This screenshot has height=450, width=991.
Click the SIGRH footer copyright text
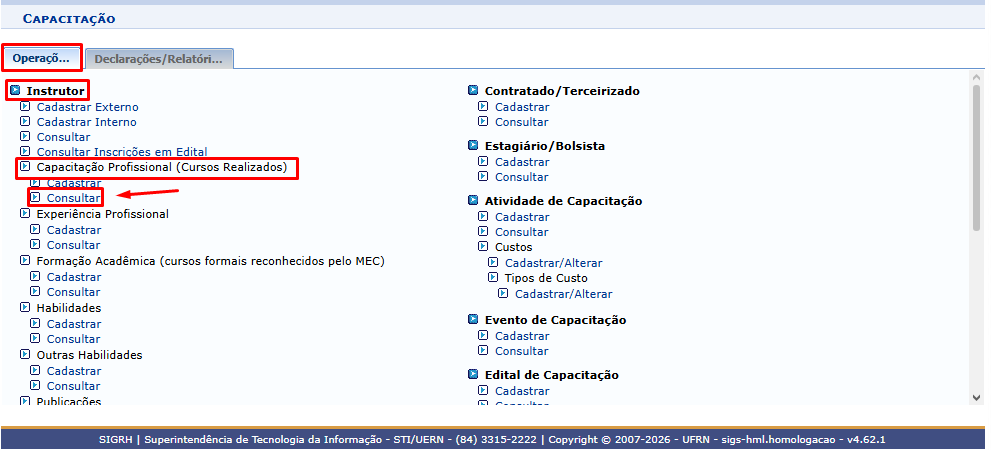tap(492, 439)
